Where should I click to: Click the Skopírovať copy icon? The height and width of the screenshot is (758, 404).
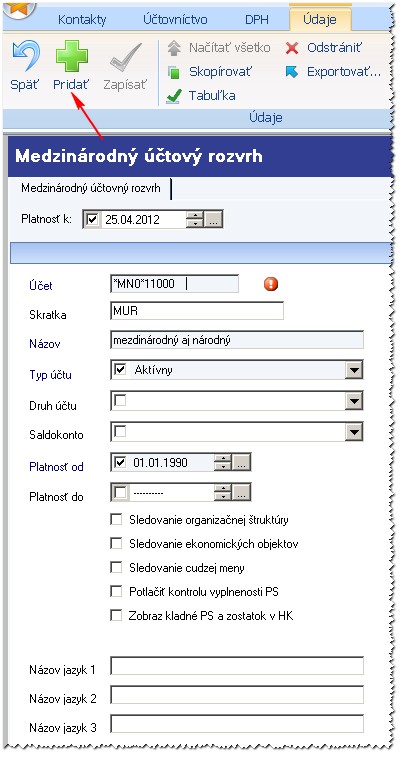(173, 73)
